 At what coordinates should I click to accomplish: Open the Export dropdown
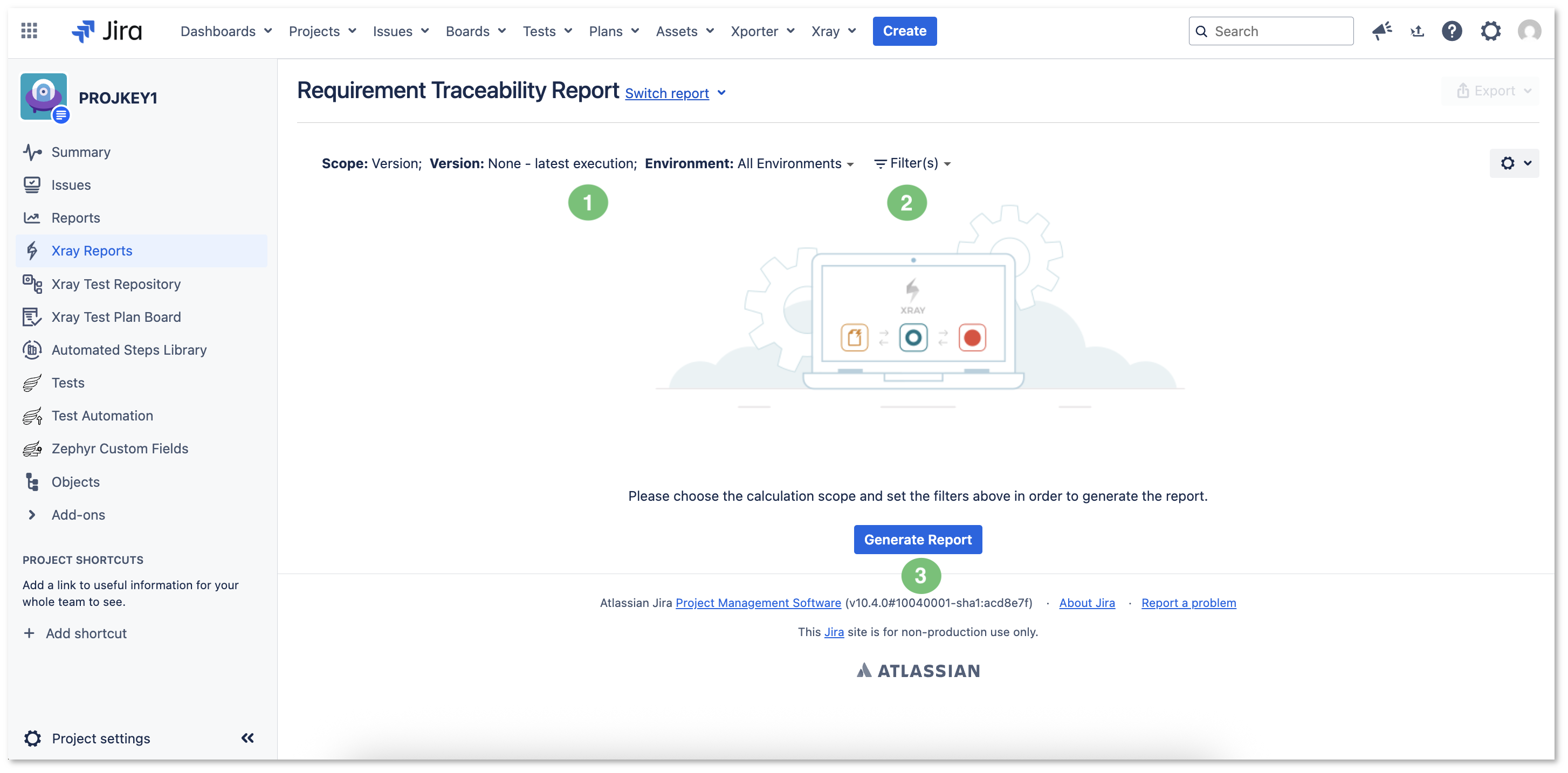pos(1493,91)
